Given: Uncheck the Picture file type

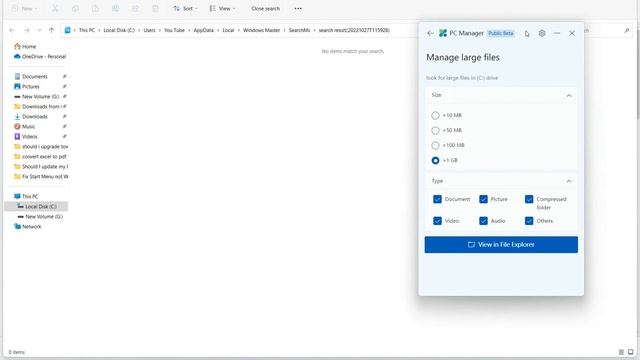Looking at the screenshot, I should (483, 199).
